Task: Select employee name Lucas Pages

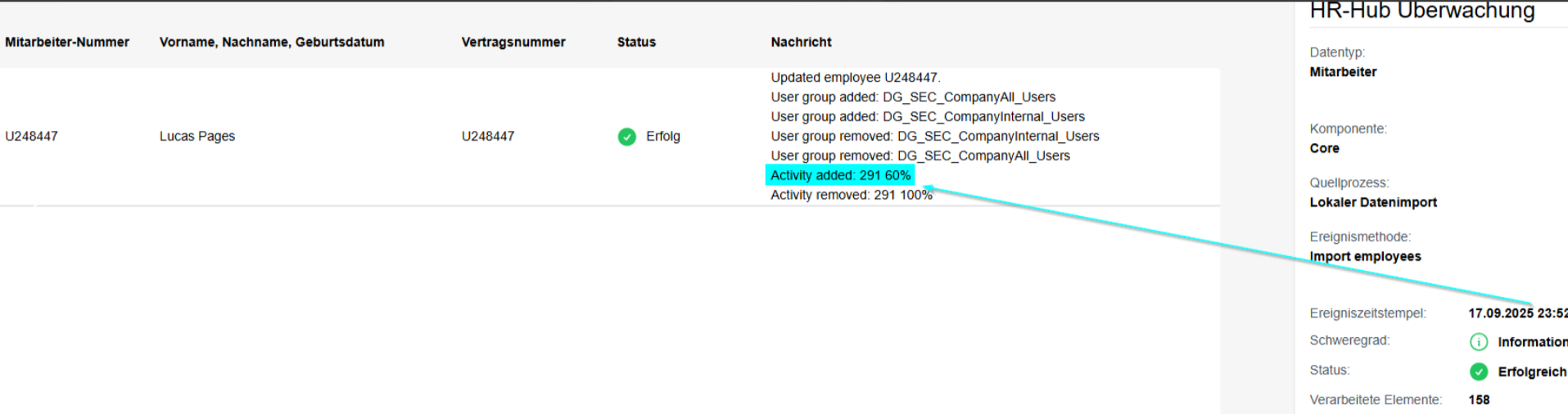Action: tap(197, 137)
